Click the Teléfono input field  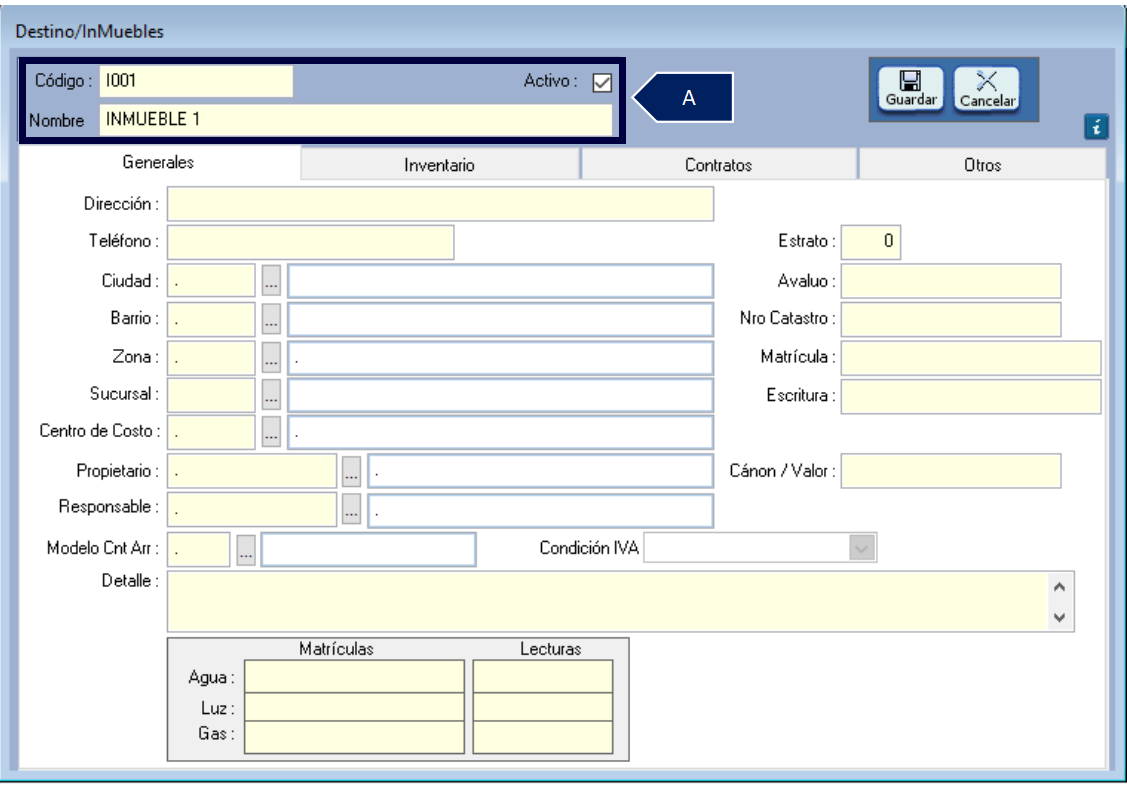[310, 242]
